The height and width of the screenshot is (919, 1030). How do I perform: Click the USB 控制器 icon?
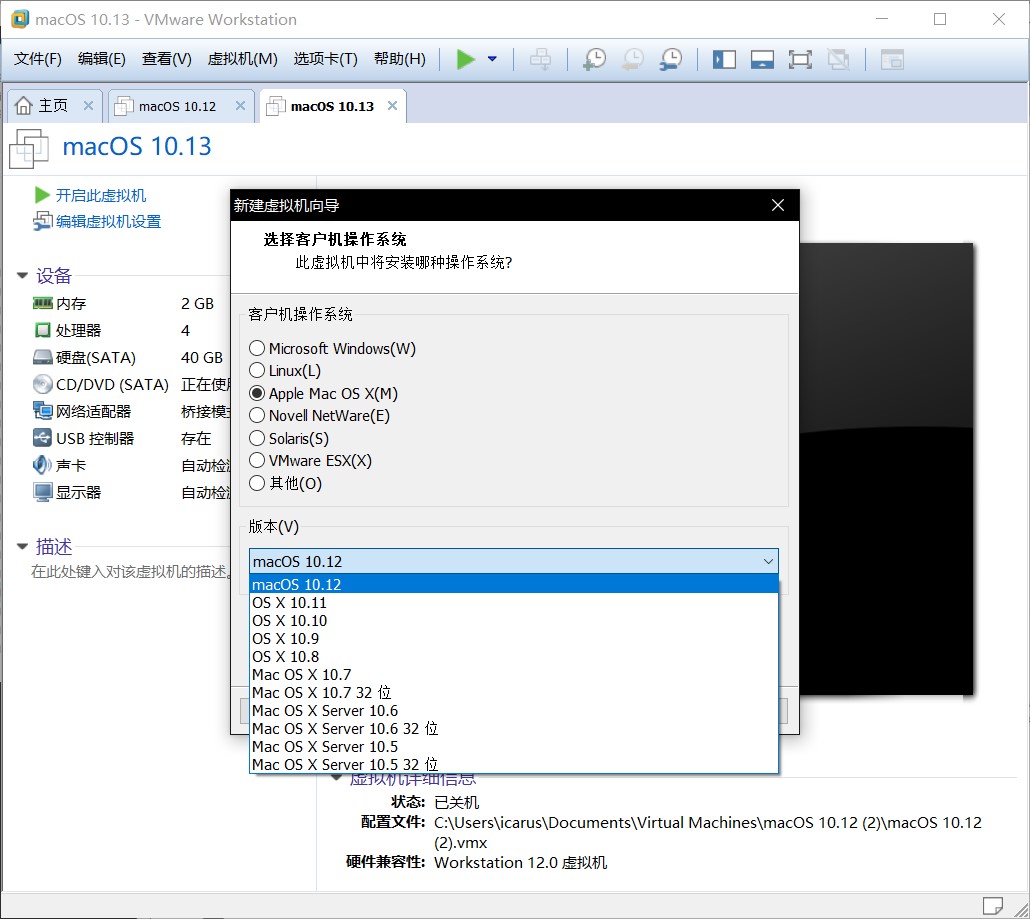pos(42,437)
